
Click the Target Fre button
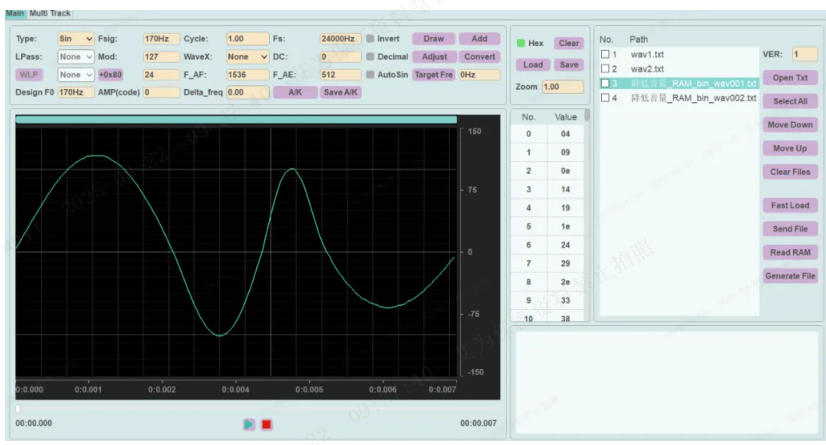[434, 75]
